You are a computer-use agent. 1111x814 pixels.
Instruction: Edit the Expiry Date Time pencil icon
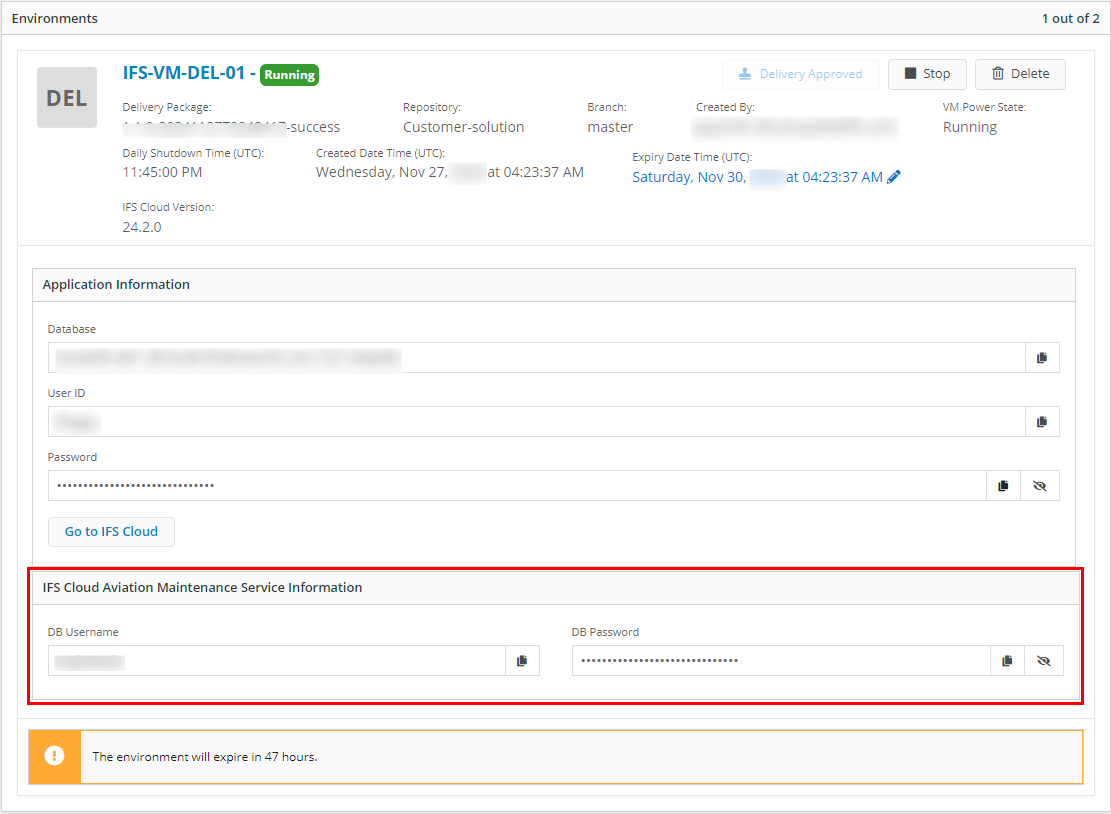coord(894,177)
